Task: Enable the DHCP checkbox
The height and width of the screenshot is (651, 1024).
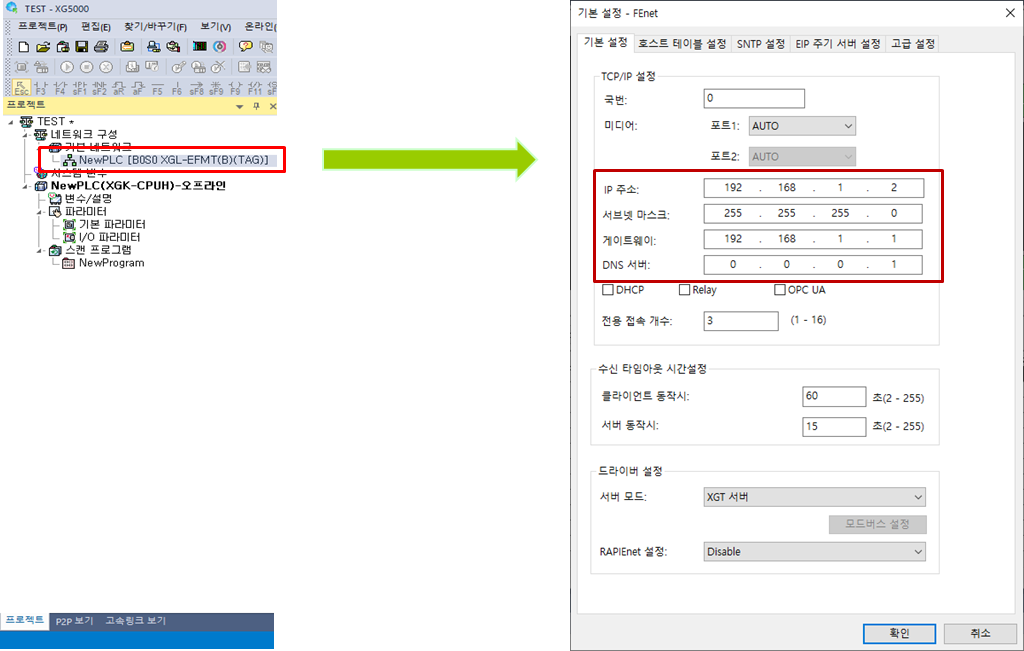Action: tap(607, 289)
